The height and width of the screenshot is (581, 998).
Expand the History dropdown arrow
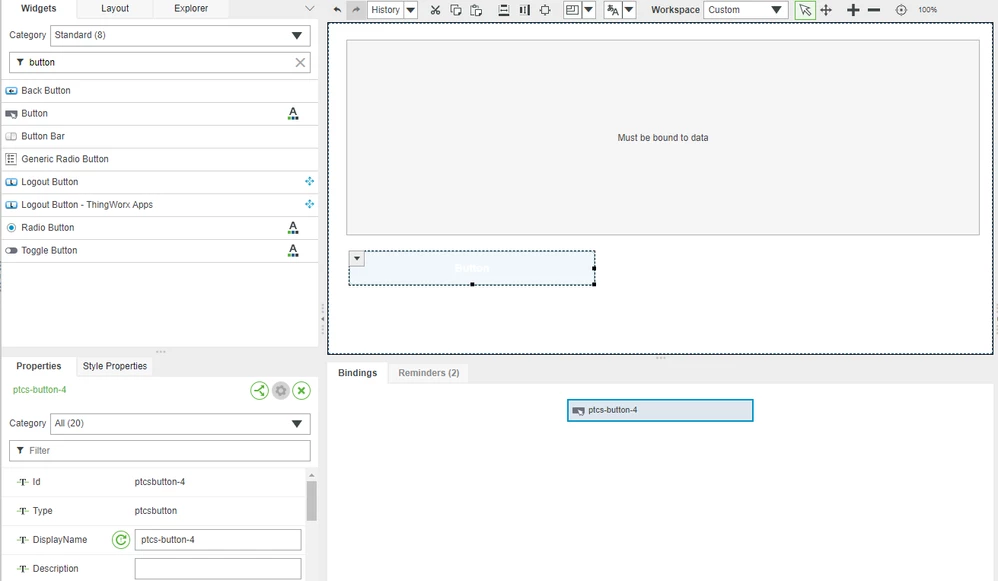tap(411, 10)
